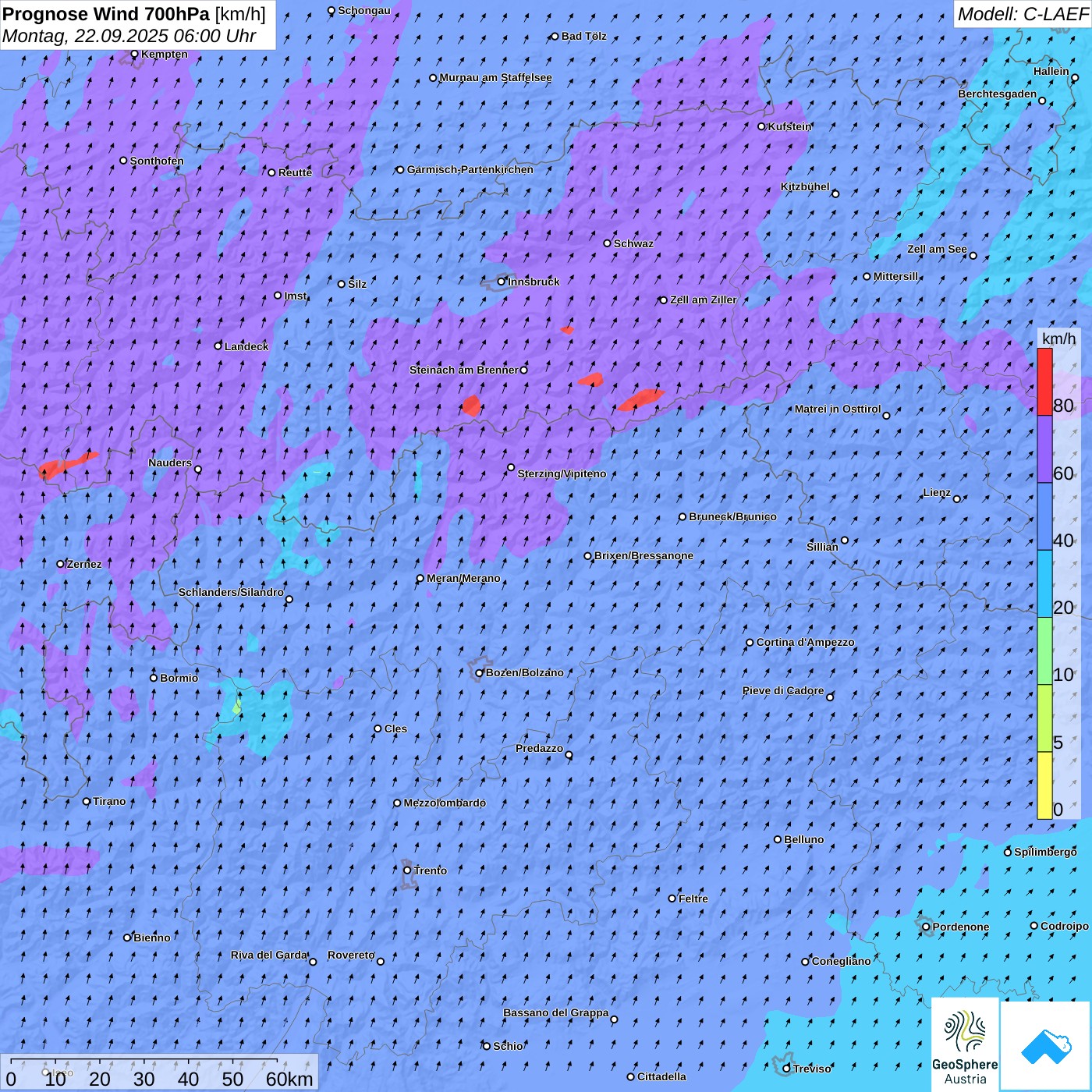1092x1092 pixels.
Task: Select the "Schlanders/Silandro" label
Action: pyautogui.click(x=231, y=592)
